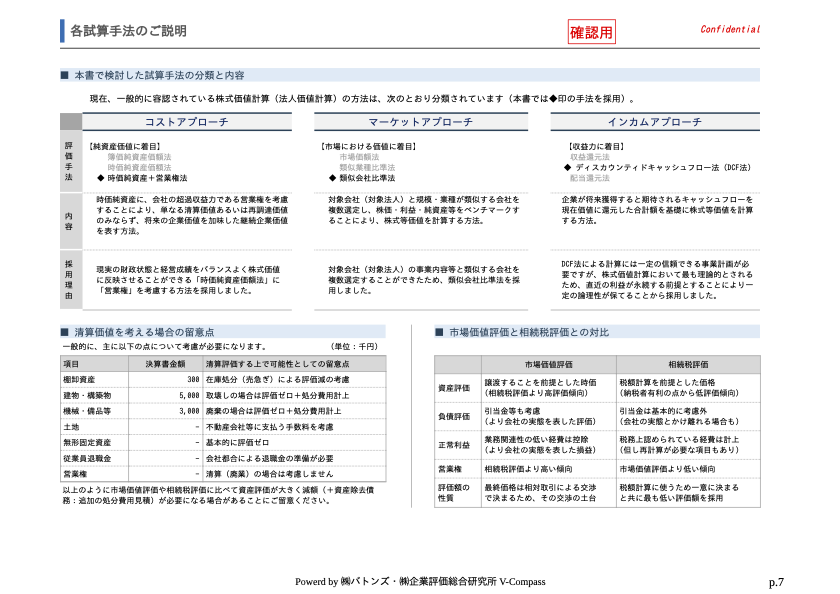Click 営業権 in the liquidation table
The image size is (840, 594).
coord(75,474)
